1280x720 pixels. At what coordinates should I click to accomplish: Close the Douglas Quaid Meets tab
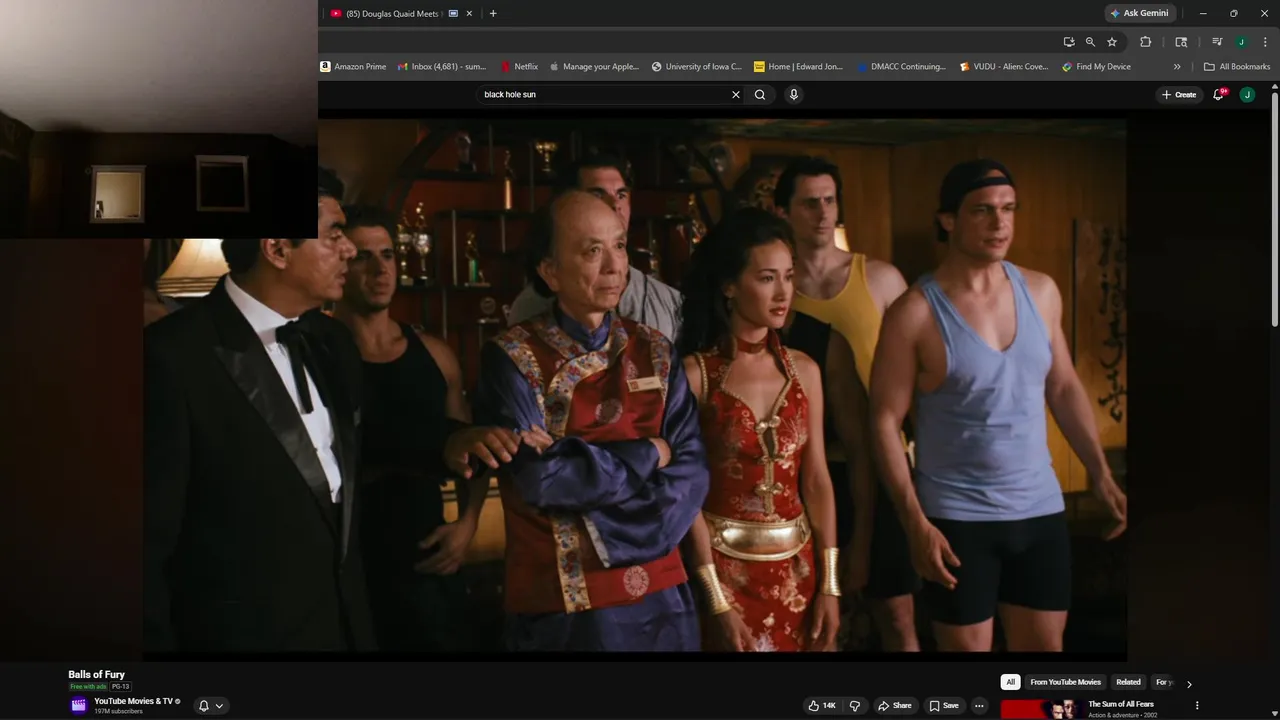(x=469, y=13)
